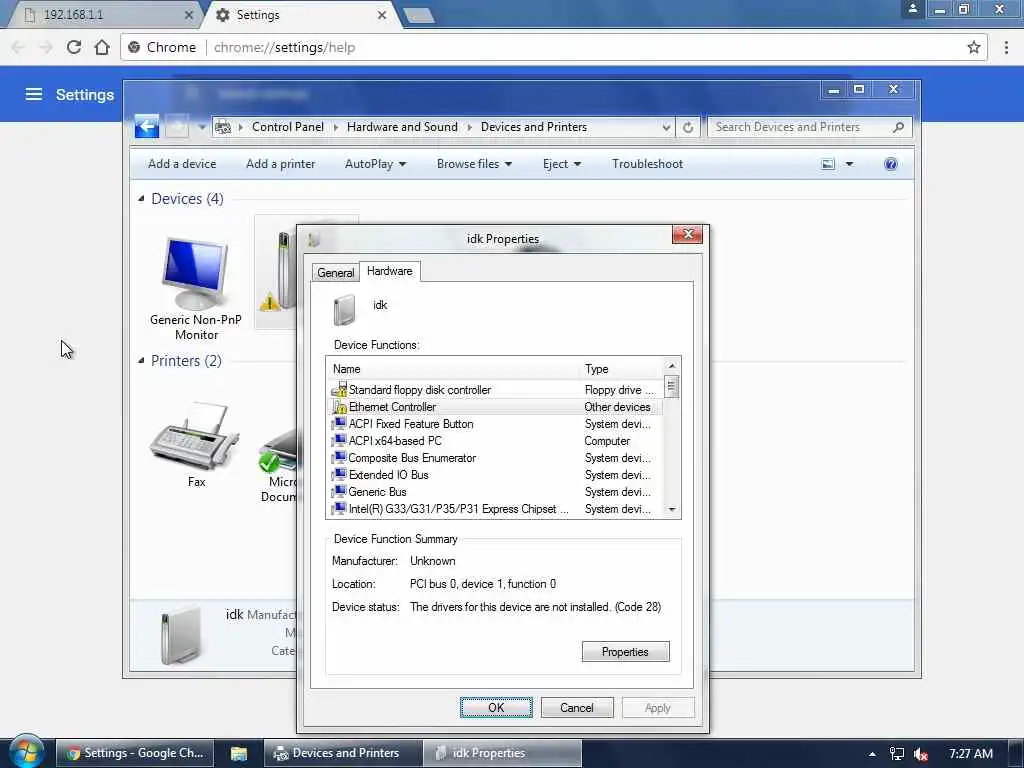Select the Hardware tab
Screen dimensions: 1024x768
389,271
